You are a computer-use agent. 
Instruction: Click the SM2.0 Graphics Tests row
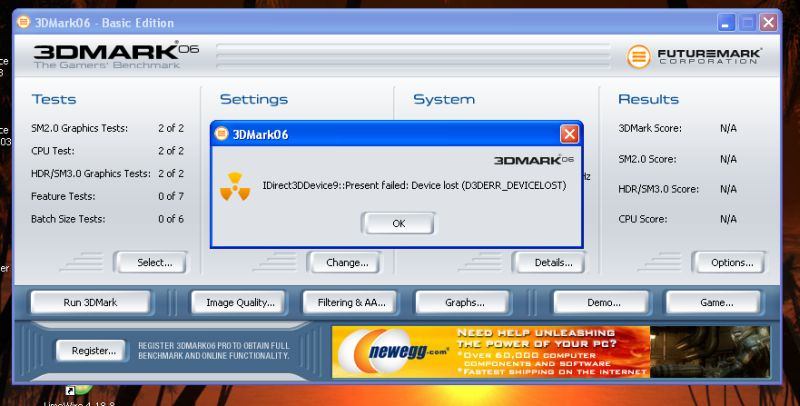click(107, 128)
